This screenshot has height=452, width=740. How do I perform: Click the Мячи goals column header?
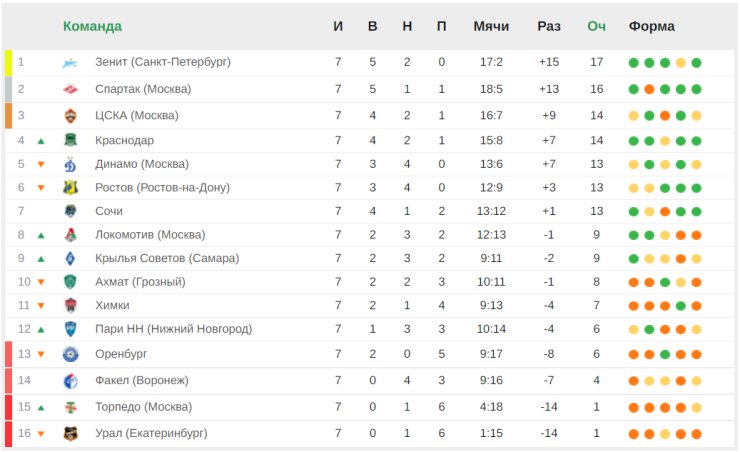(491, 26)
